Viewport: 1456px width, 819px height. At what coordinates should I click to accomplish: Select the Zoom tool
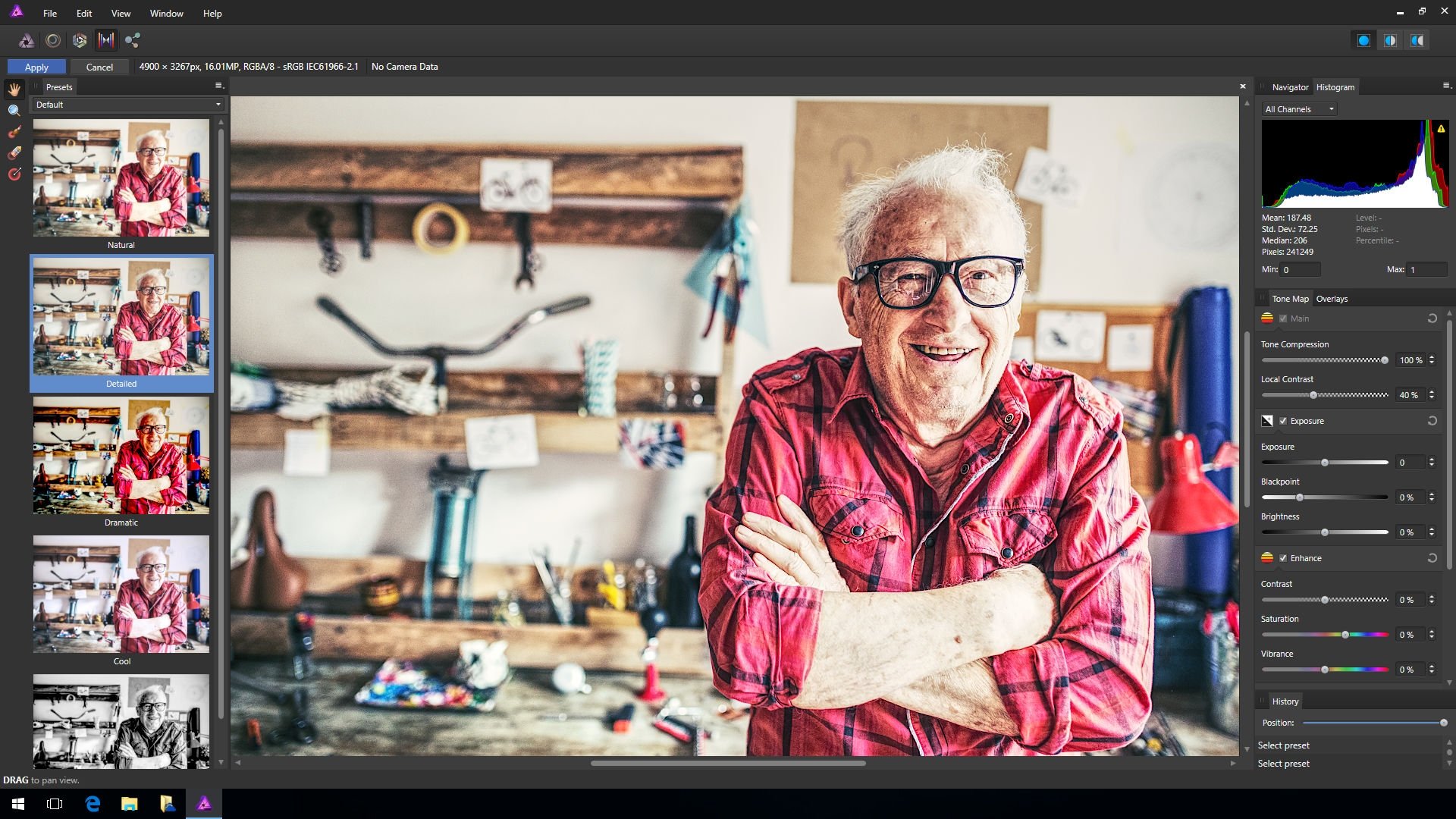pyautogui.click(x=14, y=111)
